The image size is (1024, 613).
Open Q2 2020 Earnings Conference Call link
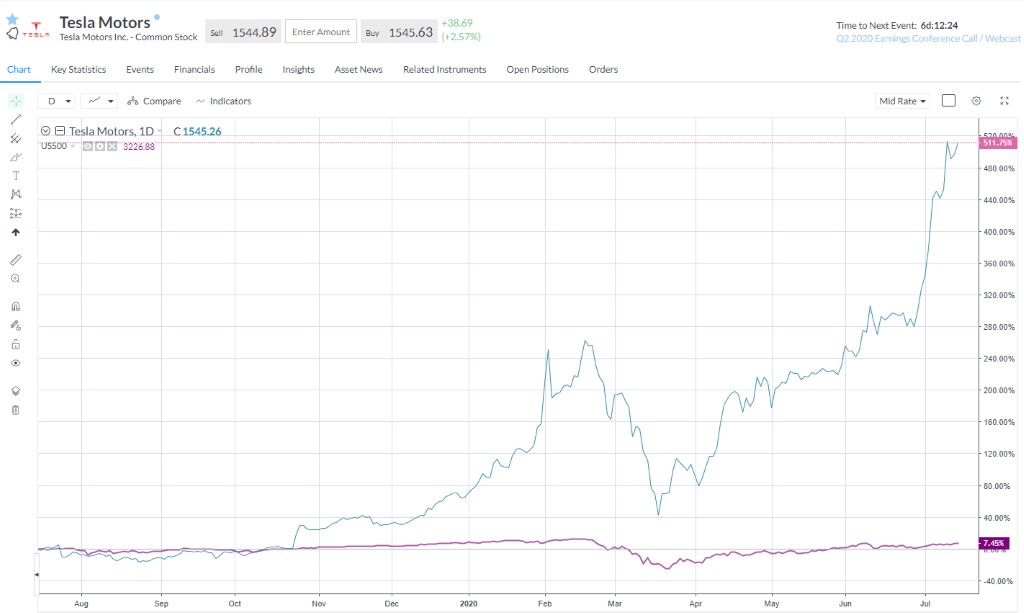[928, 39]
